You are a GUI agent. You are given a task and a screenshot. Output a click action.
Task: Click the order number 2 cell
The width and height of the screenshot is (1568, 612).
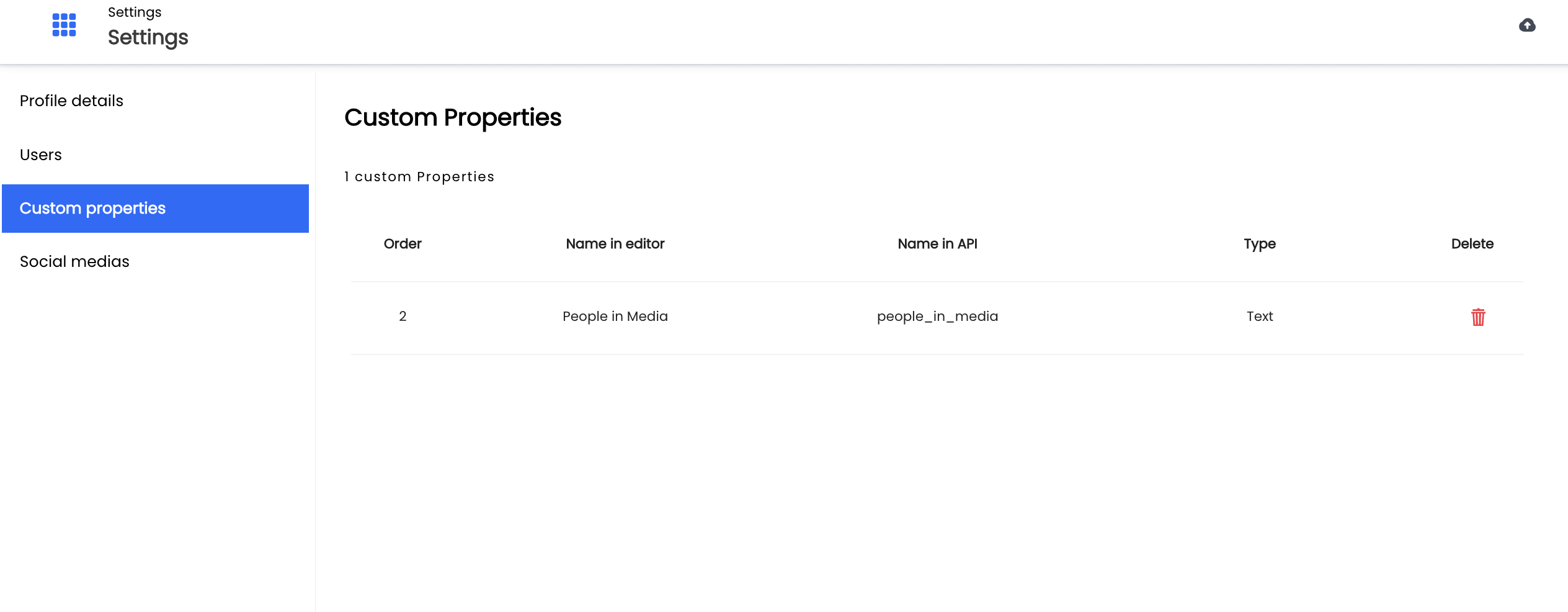point(403,317)
